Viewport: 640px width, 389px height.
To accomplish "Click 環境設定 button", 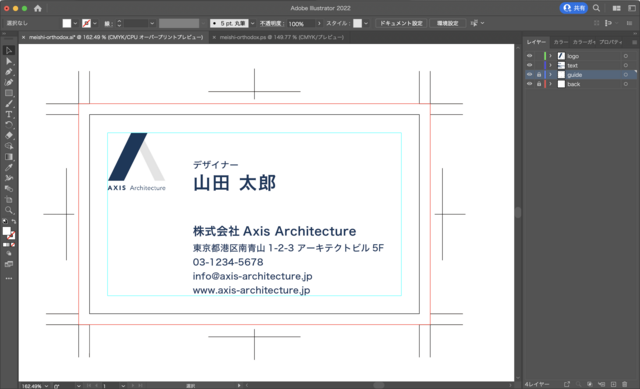I will [x=448, y=23].
